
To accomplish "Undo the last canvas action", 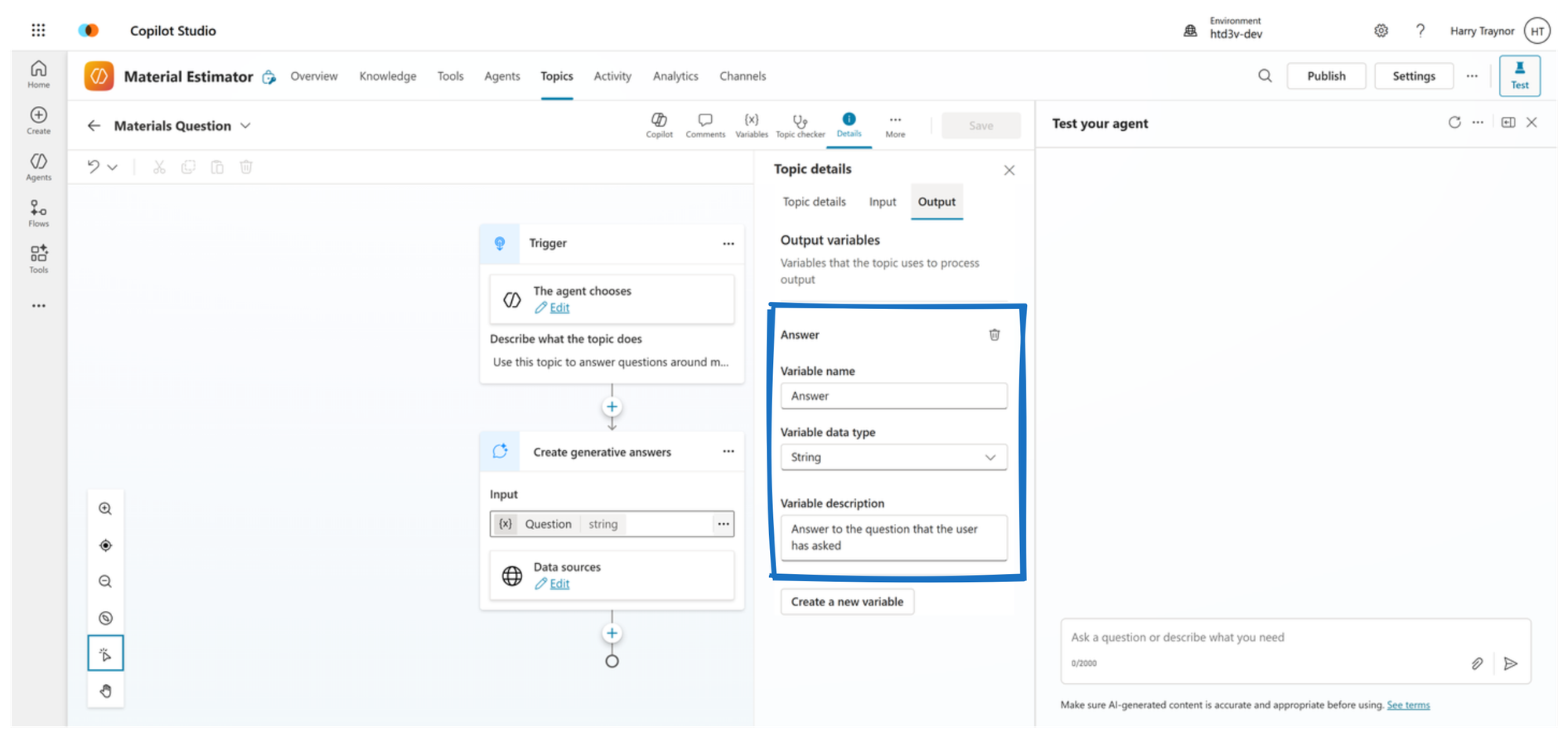I will pyautogui.click(x=93, y=166).
